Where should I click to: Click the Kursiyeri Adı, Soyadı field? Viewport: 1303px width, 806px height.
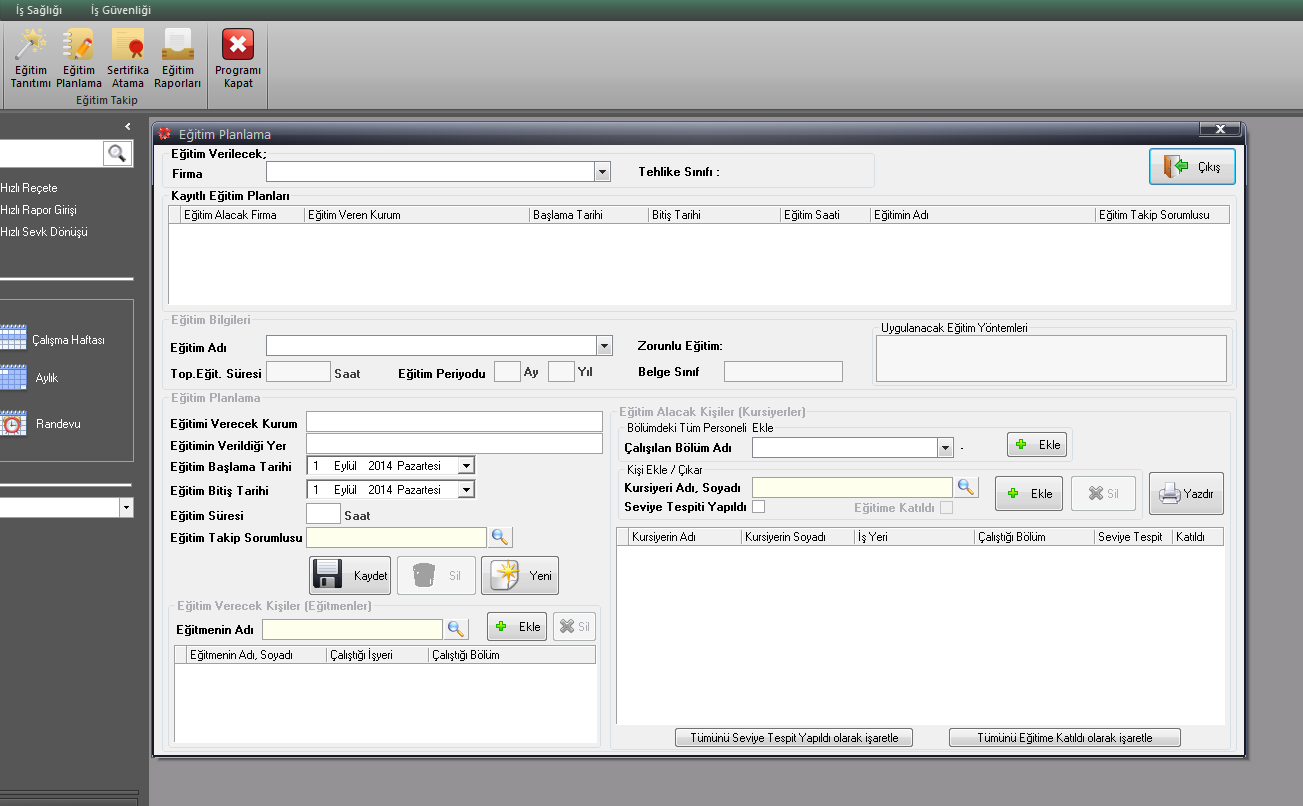point(852,486)
